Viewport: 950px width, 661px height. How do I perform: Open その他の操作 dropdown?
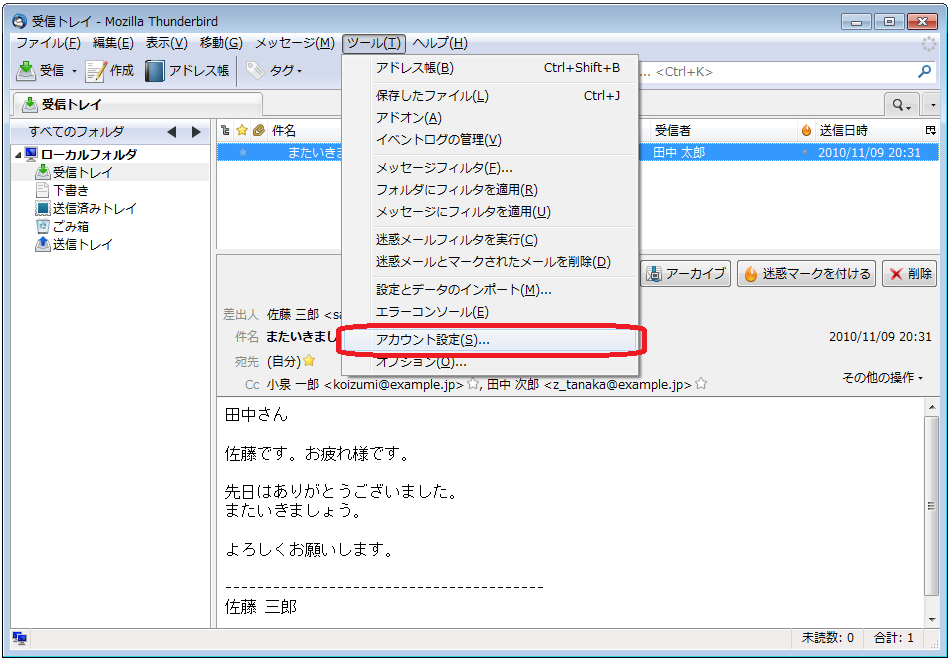point(882,378)
